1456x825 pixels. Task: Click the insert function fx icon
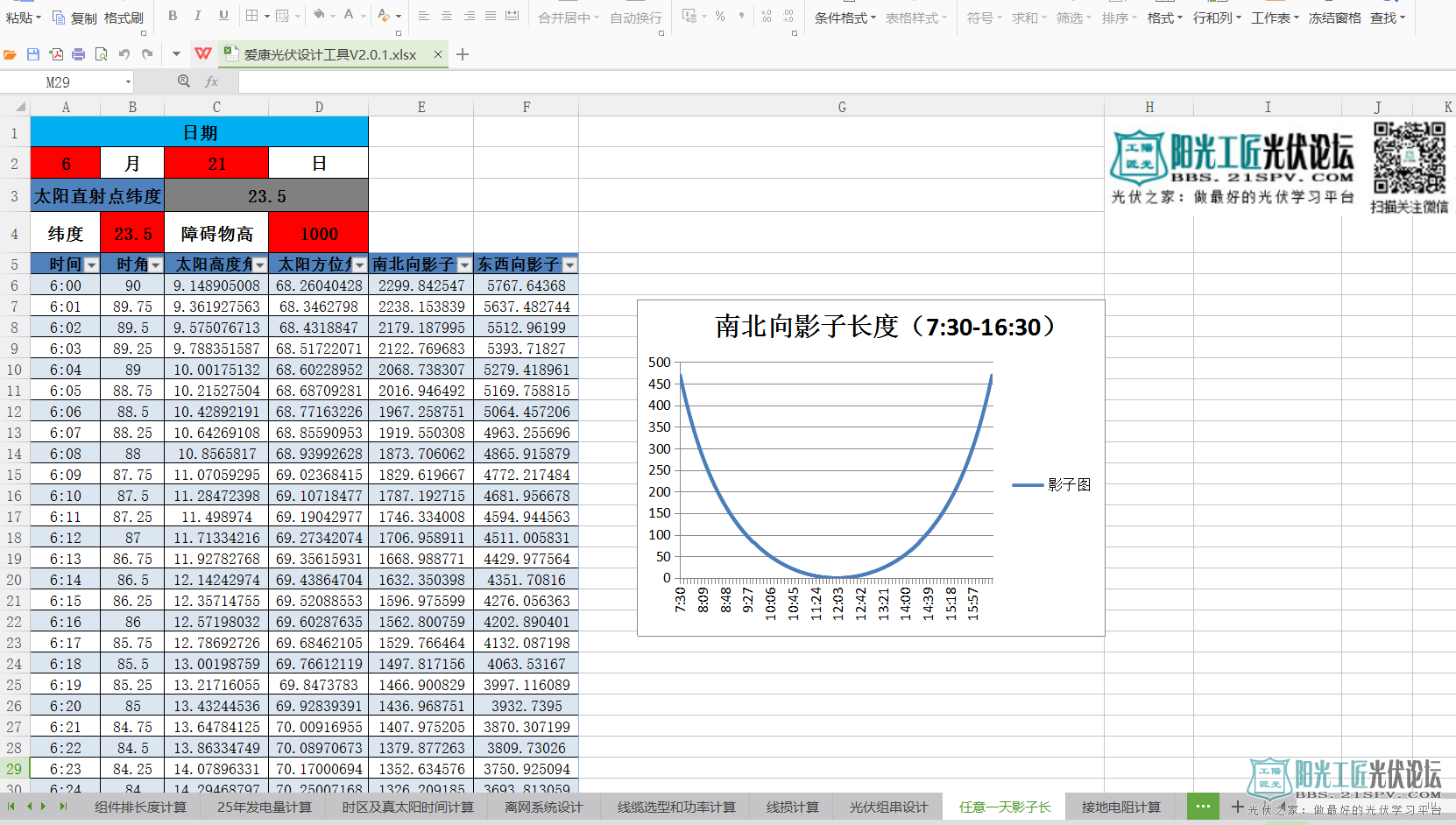[211, 81]
